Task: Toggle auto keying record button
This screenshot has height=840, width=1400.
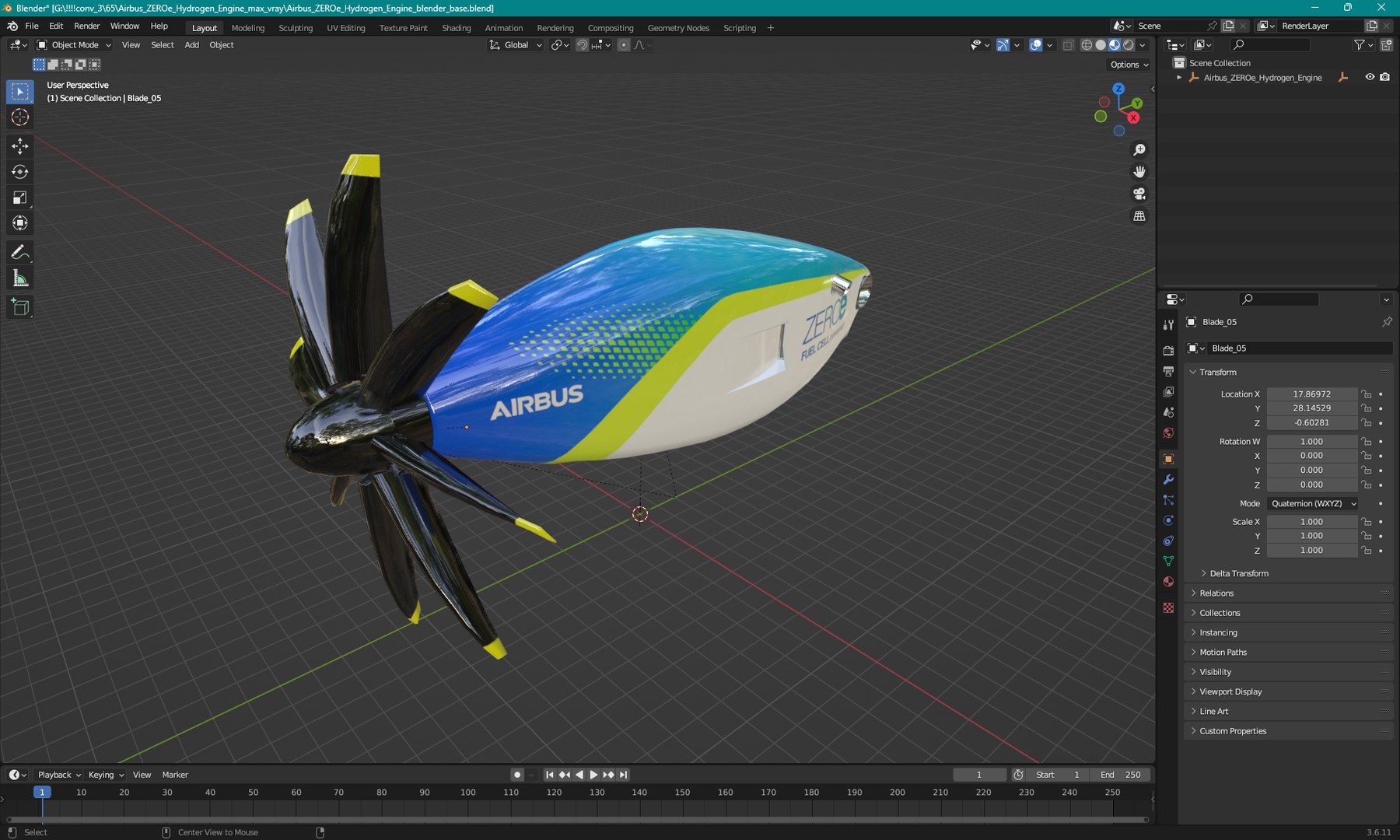Action: pos(517,775)
